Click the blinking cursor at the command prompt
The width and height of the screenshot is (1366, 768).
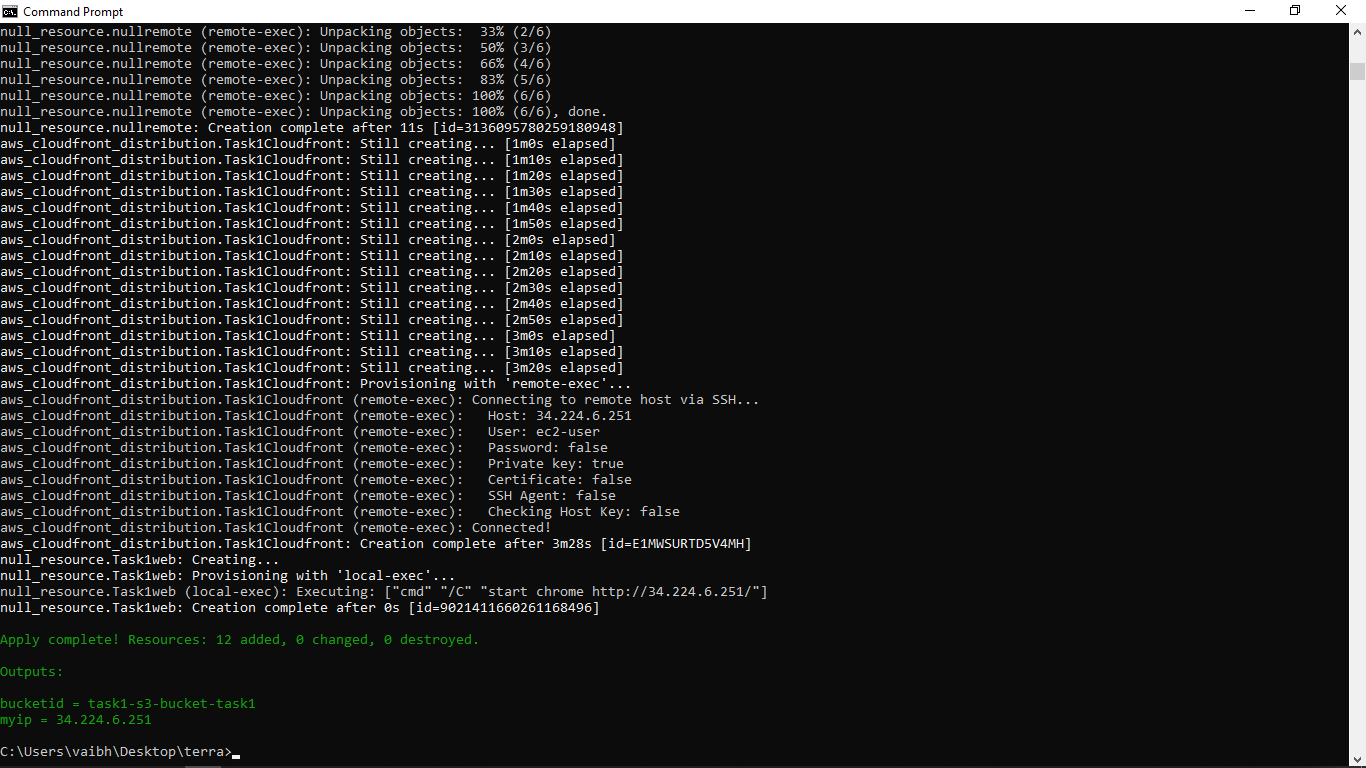click(x=236, y=753)
